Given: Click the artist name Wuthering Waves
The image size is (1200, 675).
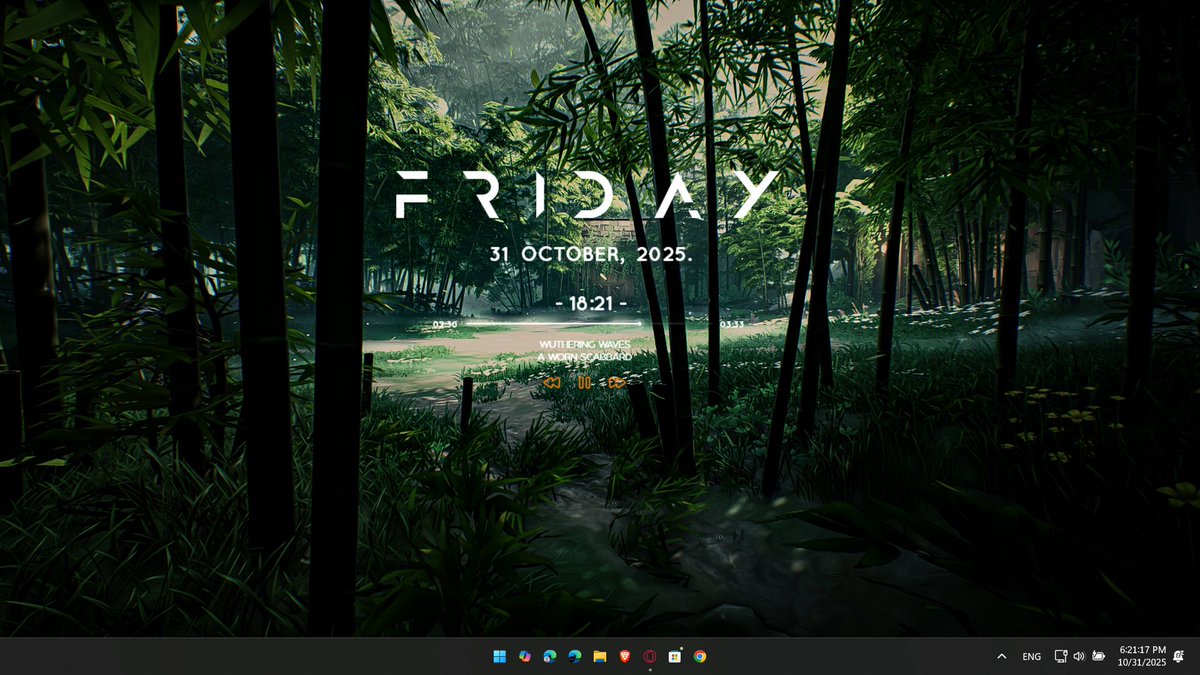Looking at the screenshot, I should (x=584, y=344).
